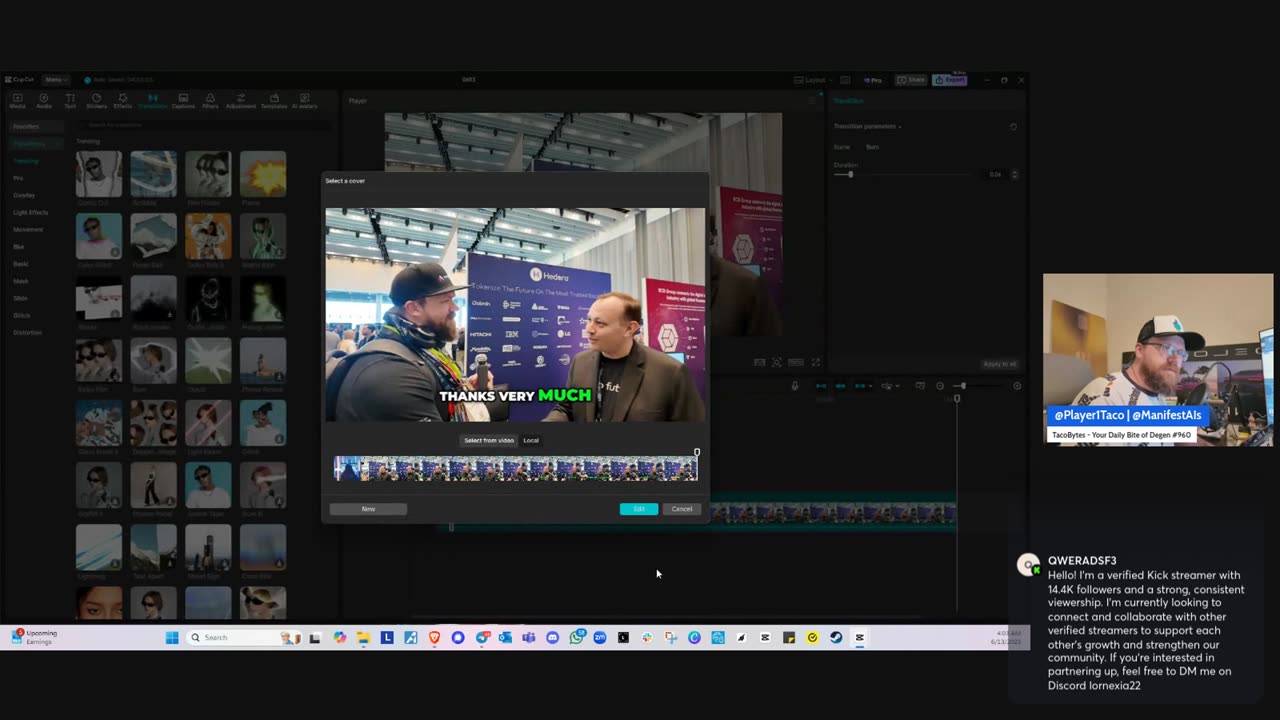The width and height of the screenshot is (1280, 720).
Task: Click the player fullscreen icon
Action: (x=816, y=362)
